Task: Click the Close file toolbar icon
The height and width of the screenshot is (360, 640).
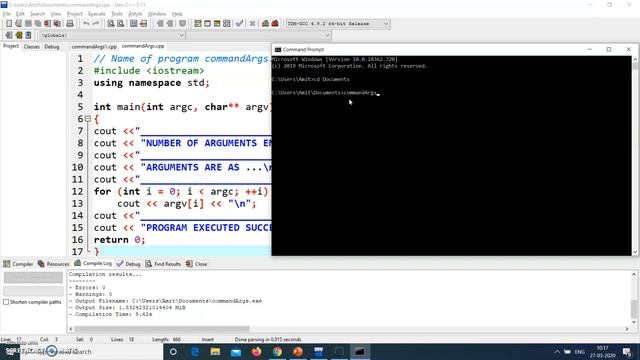Action: point(48,24)
